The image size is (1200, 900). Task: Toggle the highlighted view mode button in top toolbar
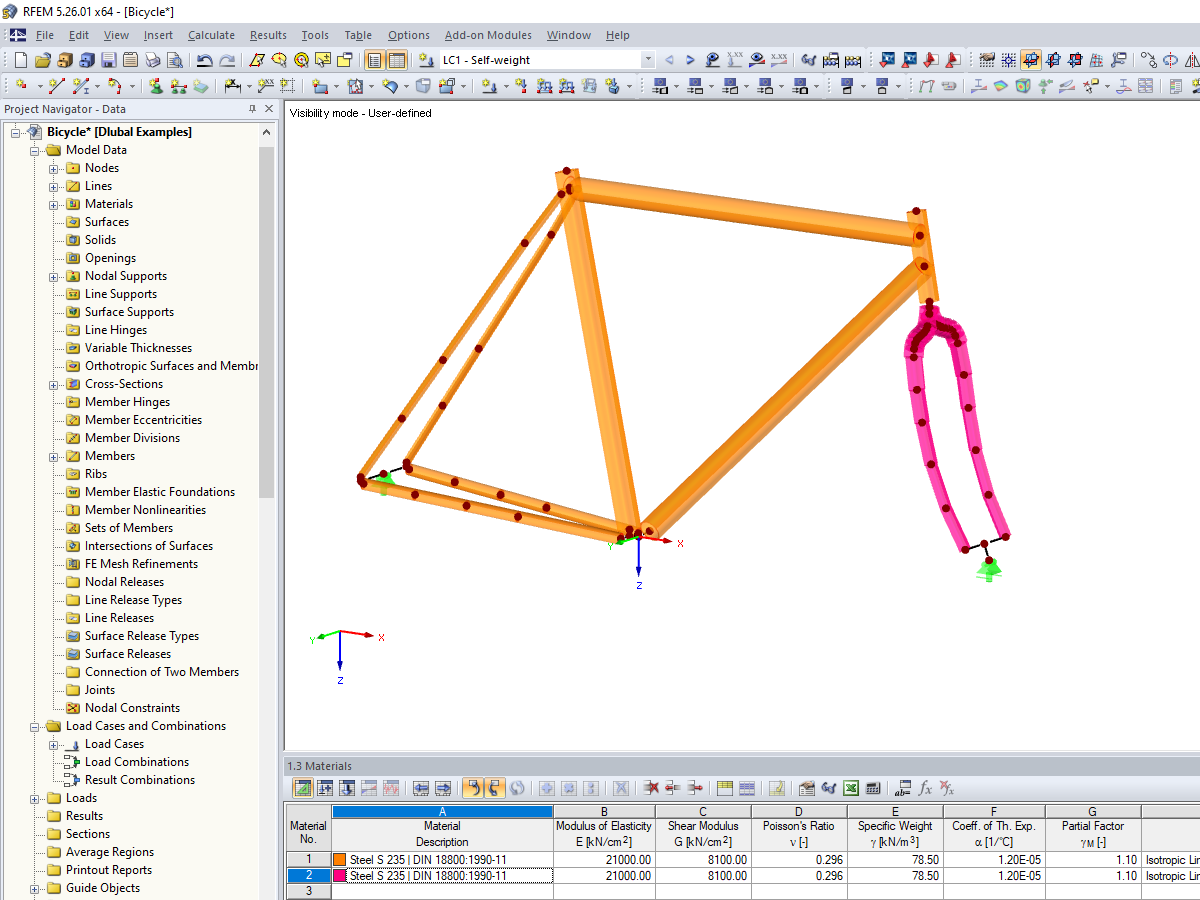tap(1031, 60)
